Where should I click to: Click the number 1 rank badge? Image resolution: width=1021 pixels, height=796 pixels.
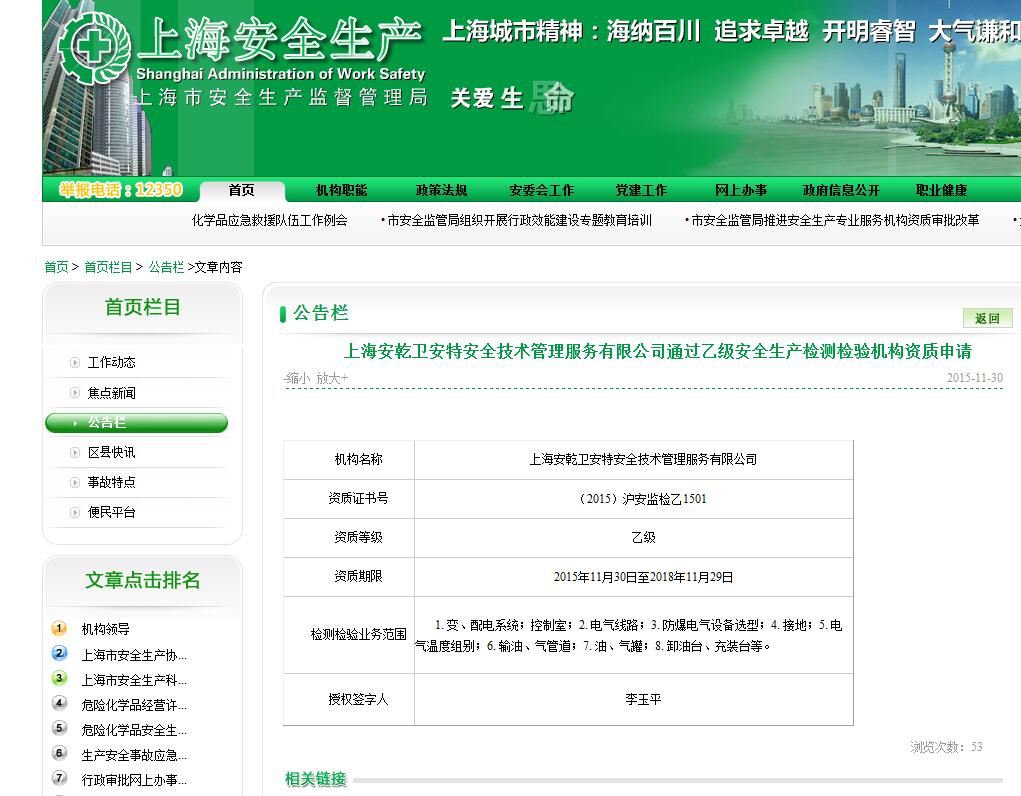(59, 629)
